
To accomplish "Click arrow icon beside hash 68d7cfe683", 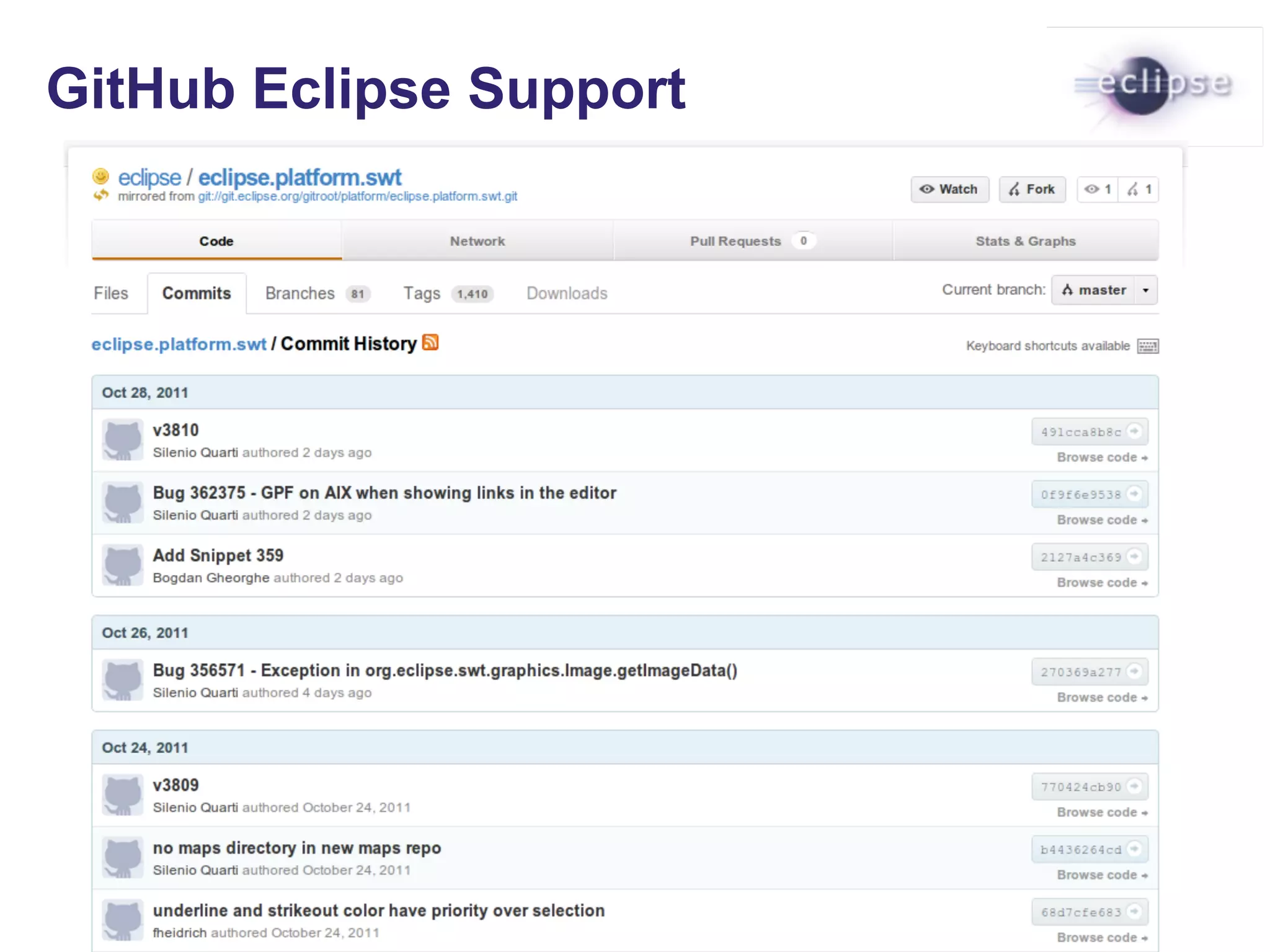I will pyautogui.click(x=1134, y=911).
